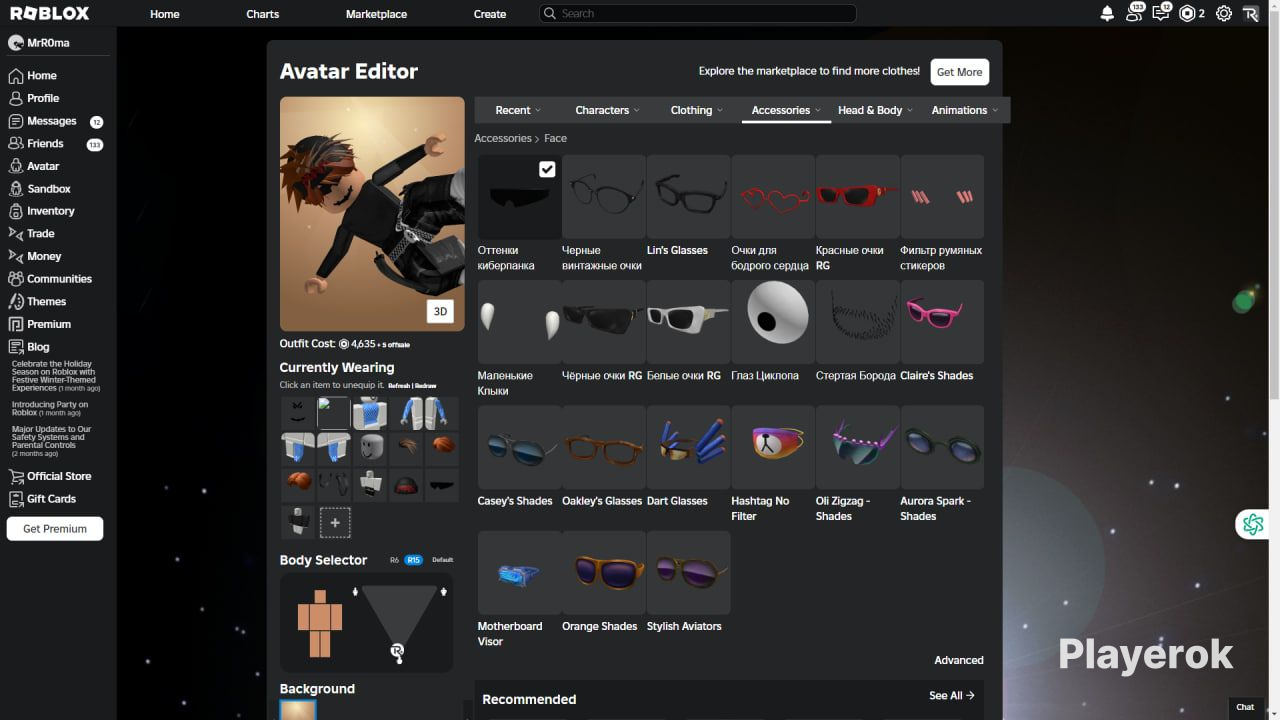This screenshot has height=720, width=1280.
Task: Click the Redraw link
Action: (426, 385)
